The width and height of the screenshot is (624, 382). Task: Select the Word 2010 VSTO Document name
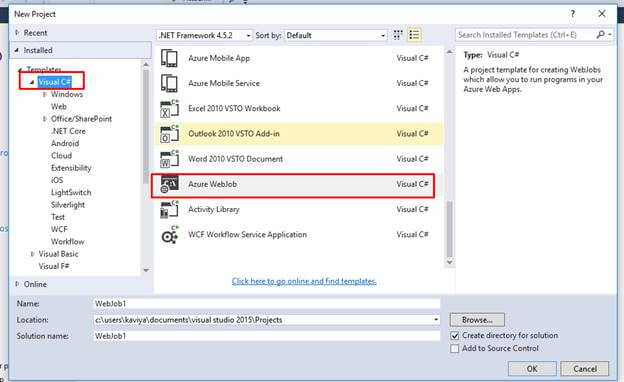[235, 159]
